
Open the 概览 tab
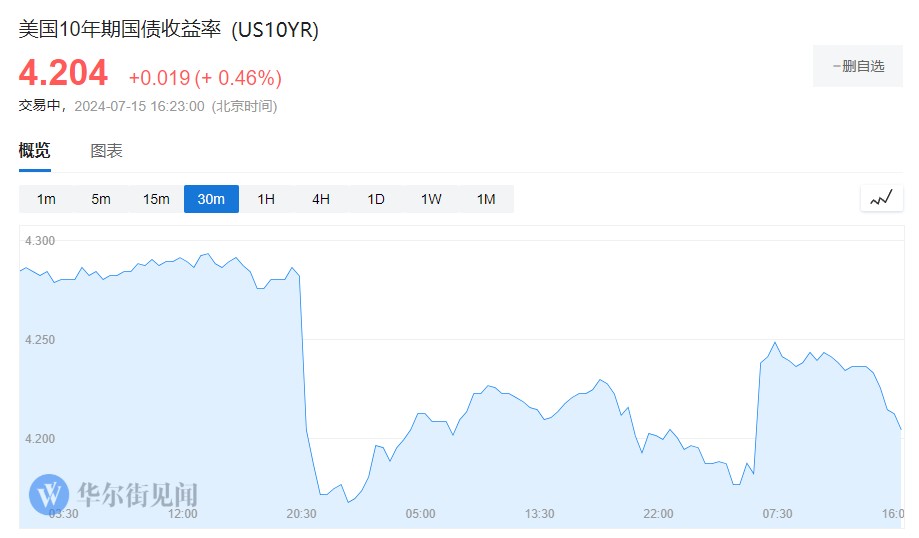(x=34, y=151)
